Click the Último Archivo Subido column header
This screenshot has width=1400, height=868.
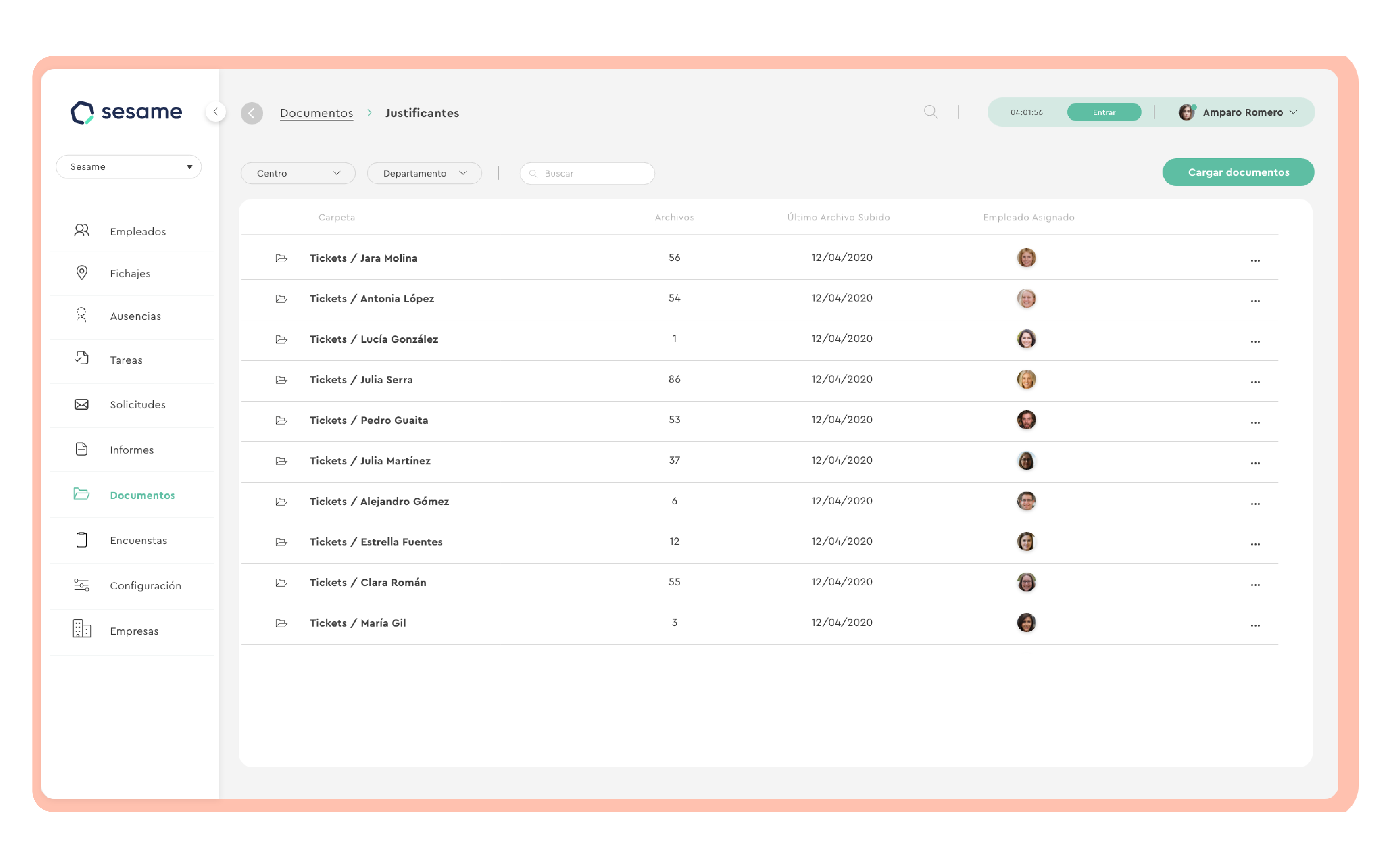pos(838,217)
